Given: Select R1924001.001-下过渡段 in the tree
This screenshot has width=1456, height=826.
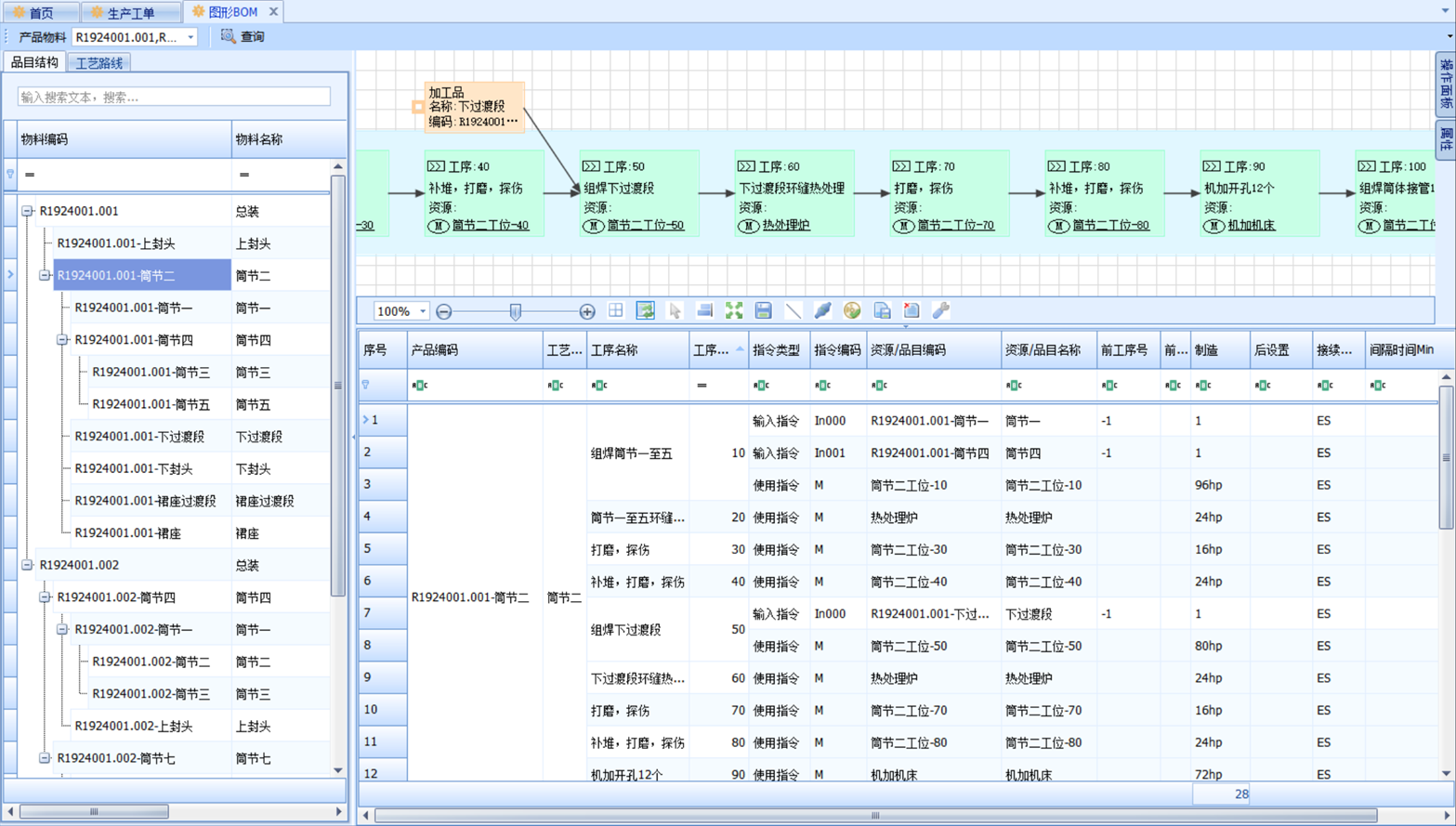Looking at the screenshot, I should (x=139, y=437).
